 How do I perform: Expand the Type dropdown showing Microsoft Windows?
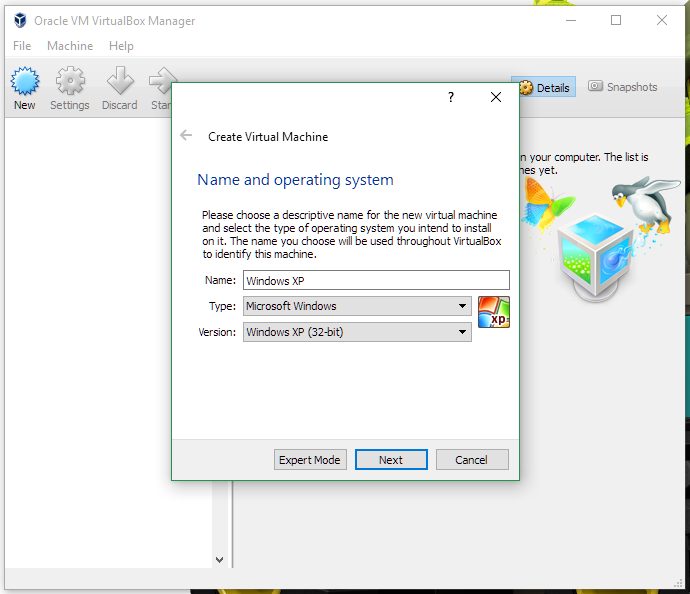(357, 306)
